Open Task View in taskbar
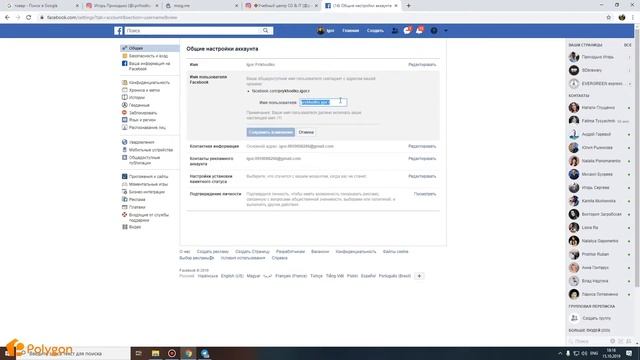 point(139,353)
